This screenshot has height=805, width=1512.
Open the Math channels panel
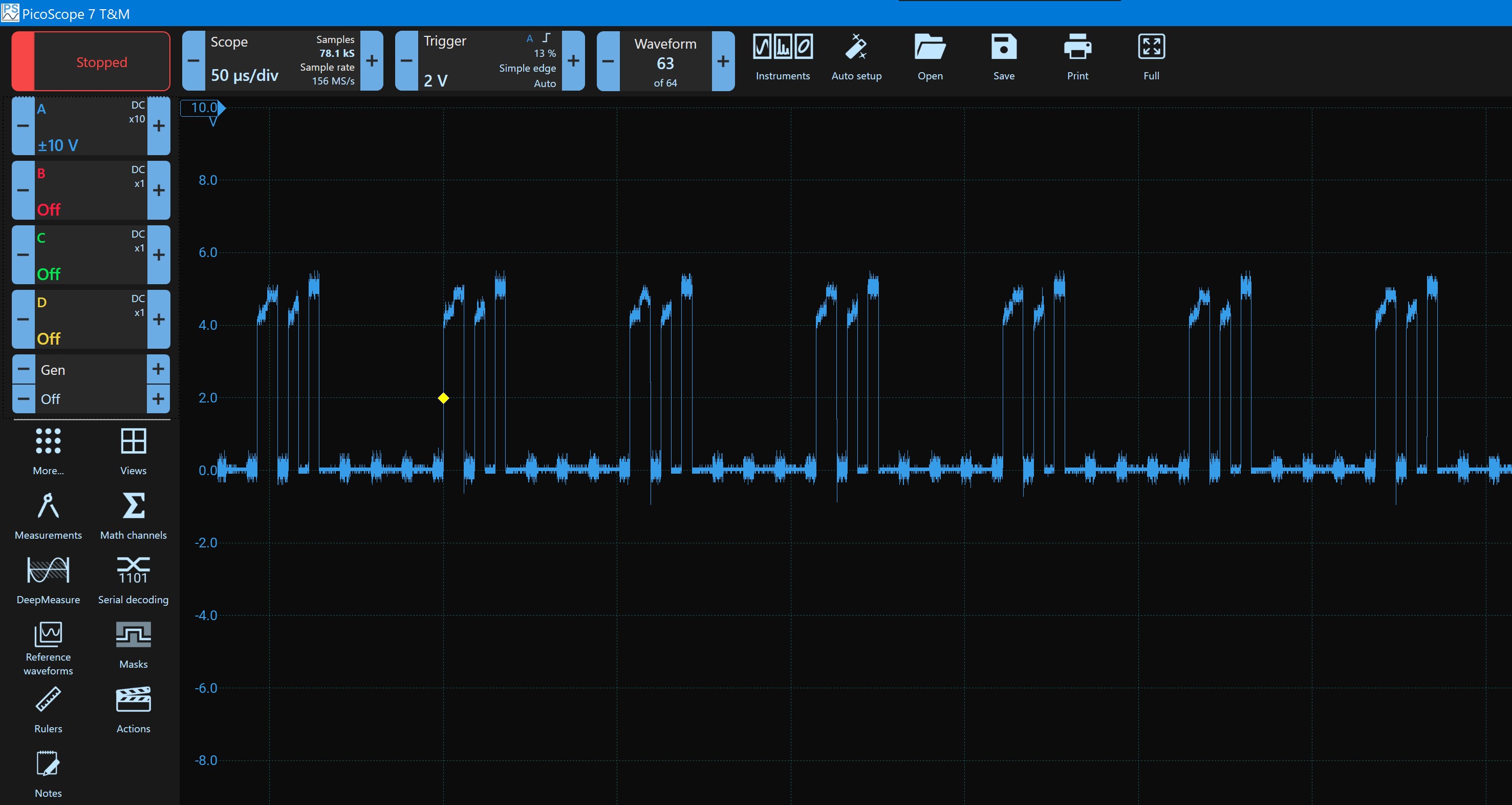tap(133, 516)
